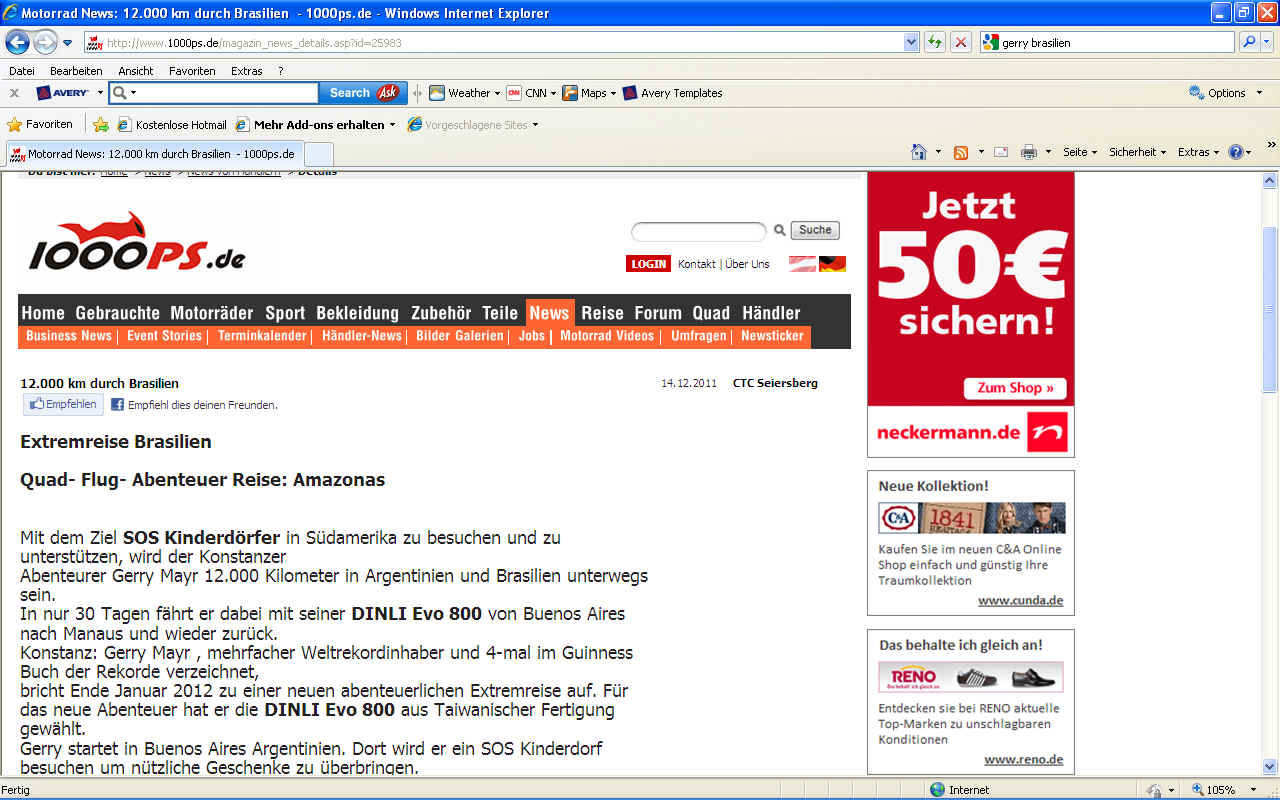The width and height of the screenshot is (1280, 800).
Task: Click the Home icon in command bar
Action: (919, 152)
